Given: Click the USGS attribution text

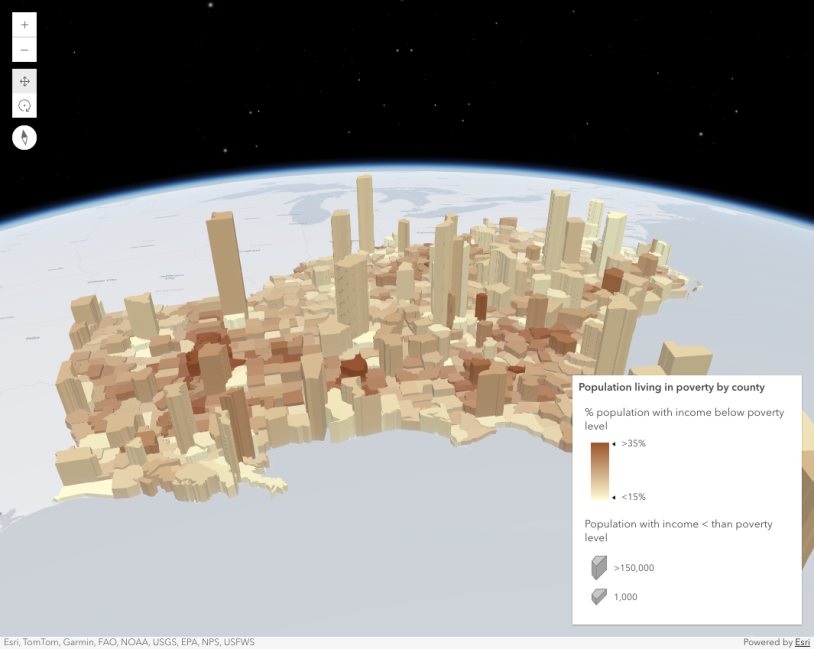Looking at the screenshot, I should (x=163, y=642).
